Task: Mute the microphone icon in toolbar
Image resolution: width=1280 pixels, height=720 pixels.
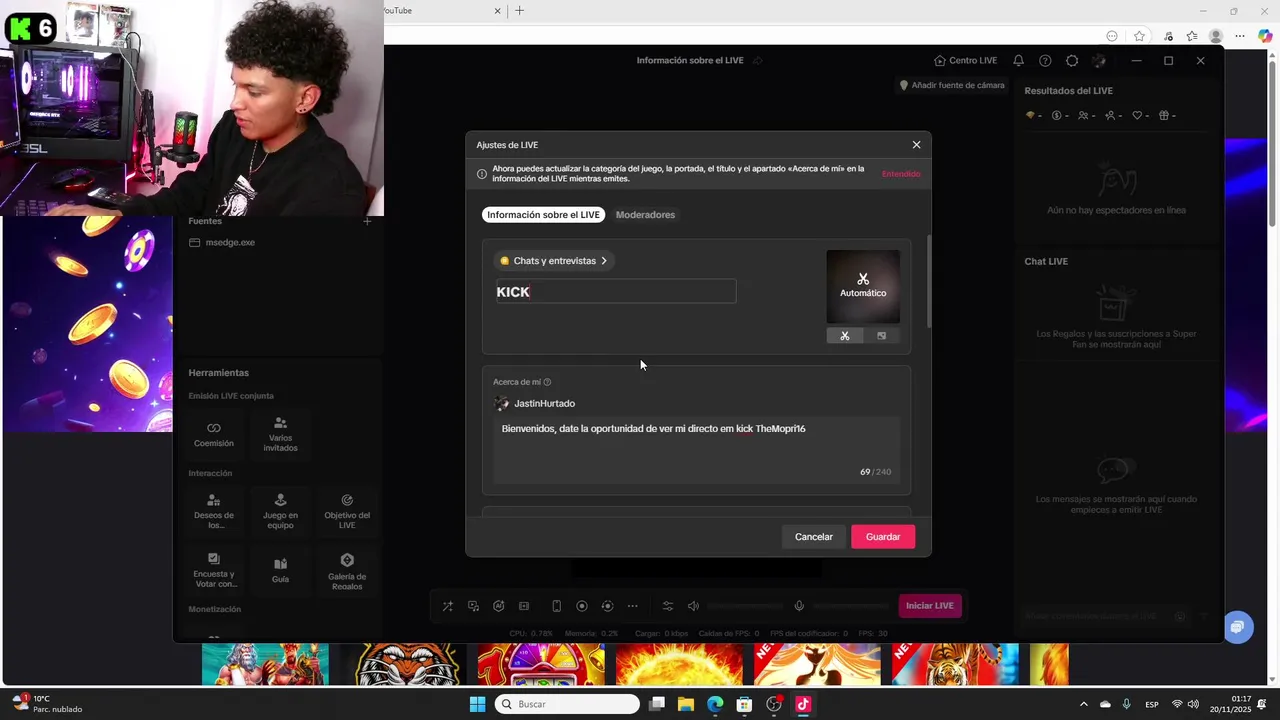Action: pyautogui.click(x=799, y=606)
